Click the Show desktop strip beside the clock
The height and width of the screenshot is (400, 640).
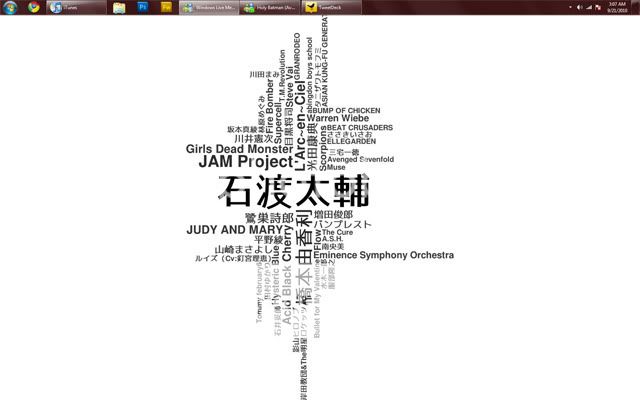point(637,7)
